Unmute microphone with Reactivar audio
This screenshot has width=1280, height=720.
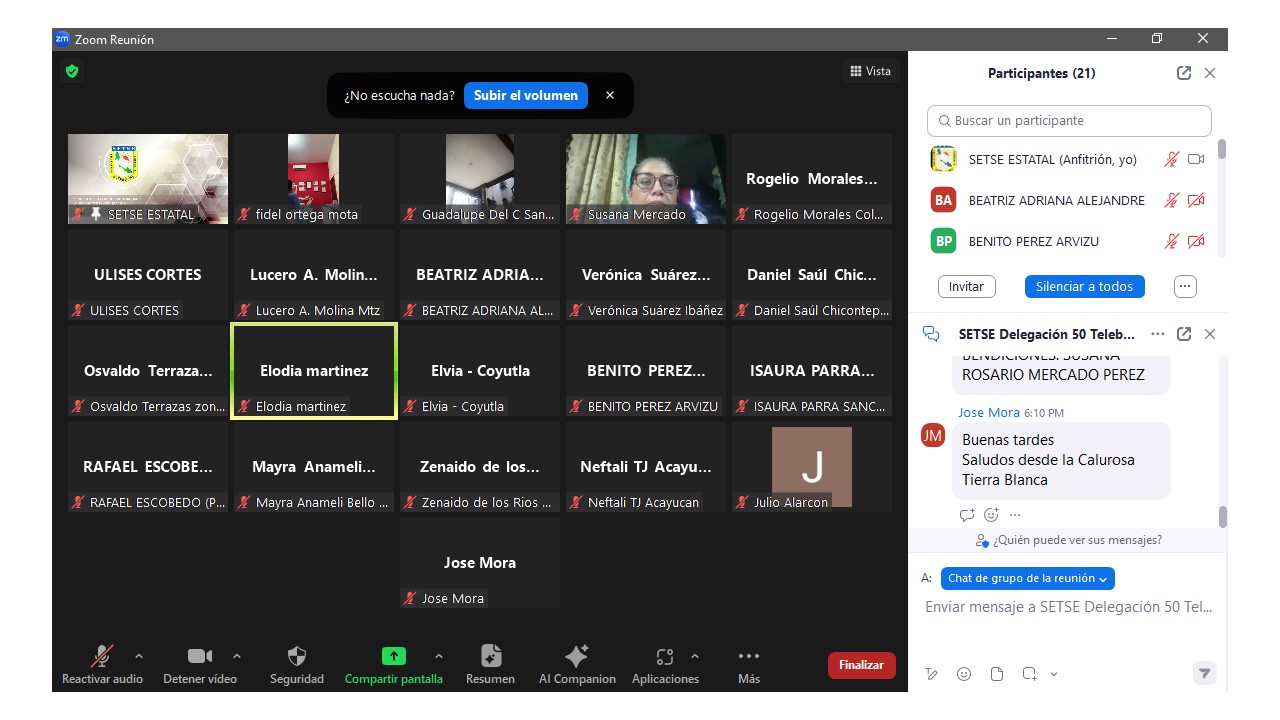point(102,657)
